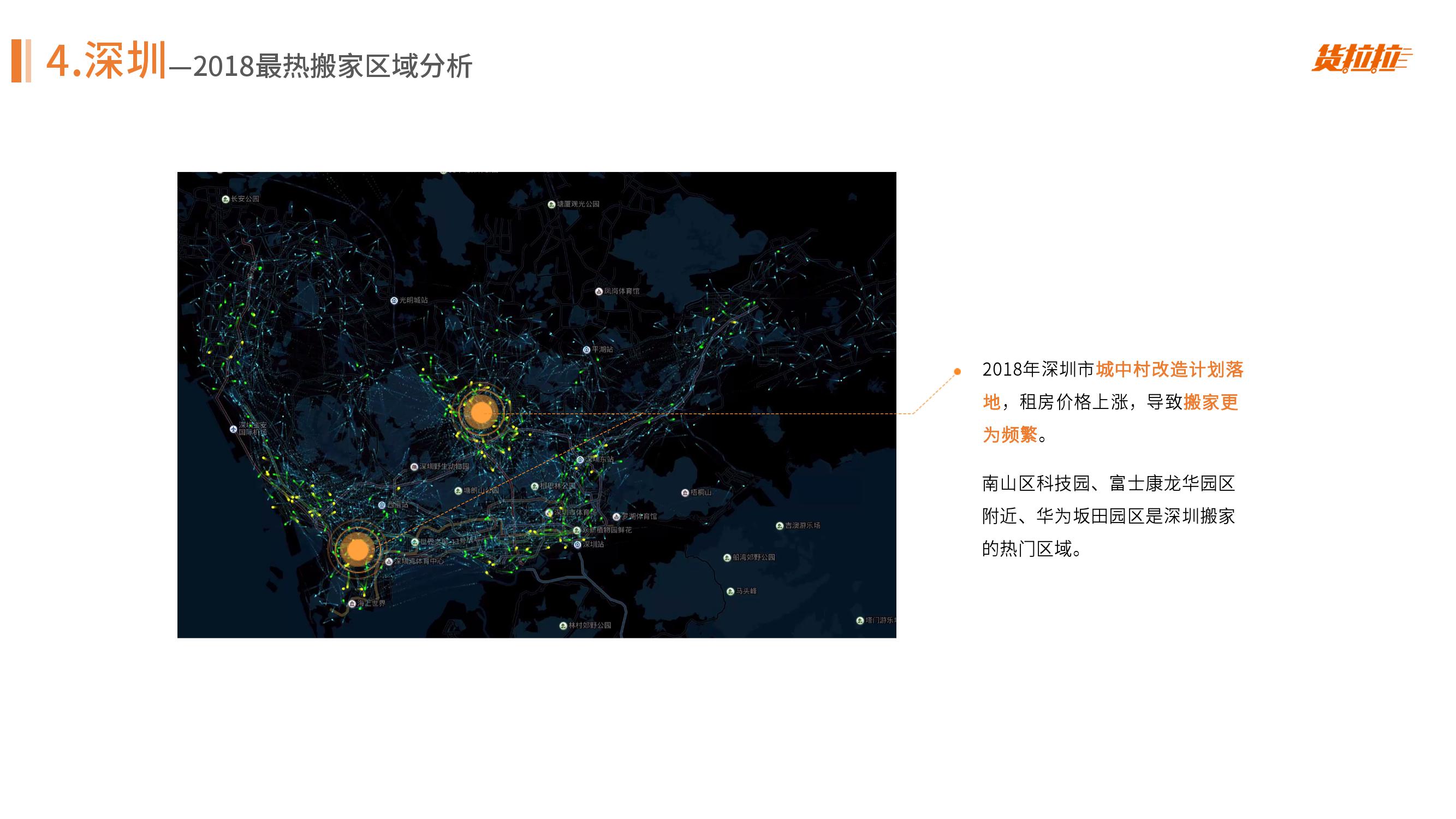Click the 深圳宝安国际机场 airport icon
The image size is (1456, 819).
click(234, 429)
